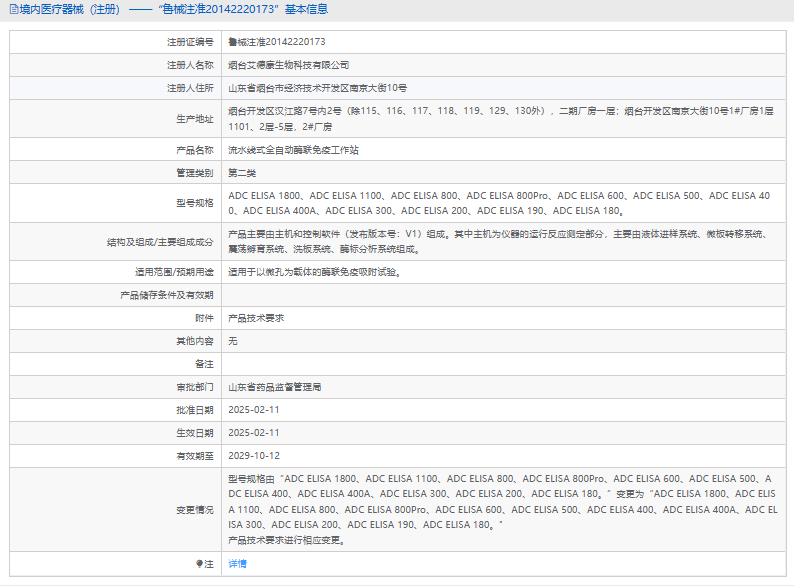Click the 结构及组成/主要组成成分 label
The image size is (794, 586).
pos(160,242)
